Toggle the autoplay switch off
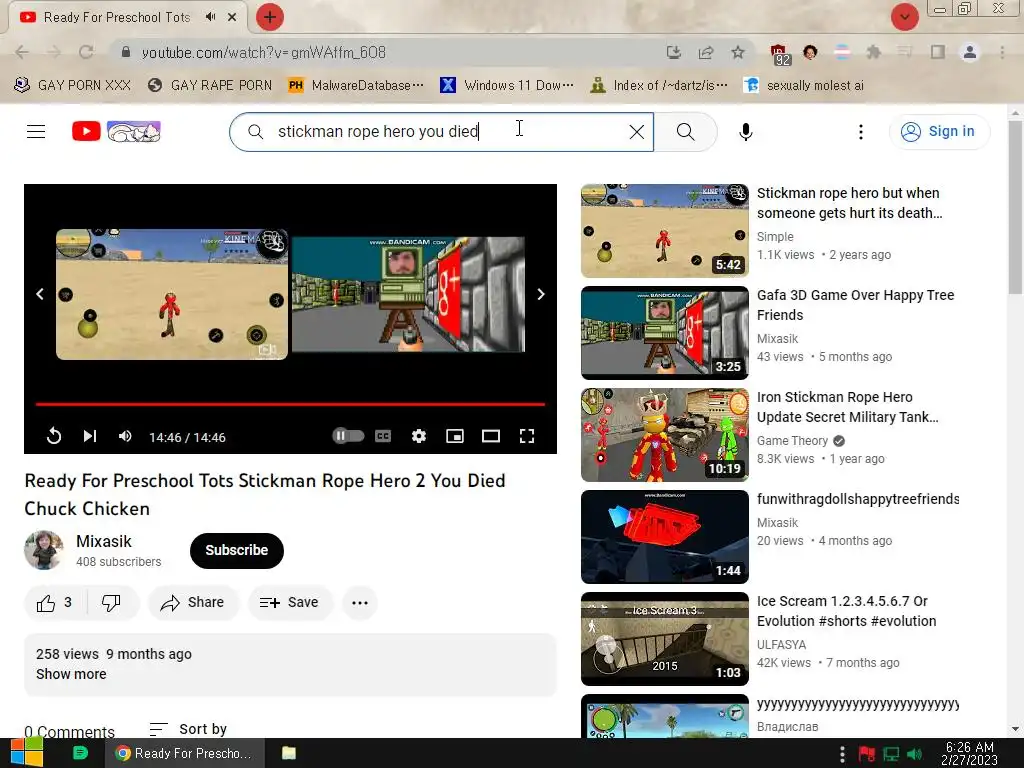 click(x=348, y=436)
